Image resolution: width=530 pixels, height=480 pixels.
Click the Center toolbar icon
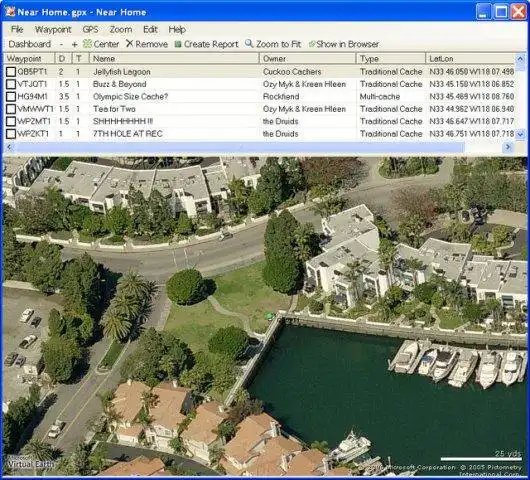coord(88,44)
